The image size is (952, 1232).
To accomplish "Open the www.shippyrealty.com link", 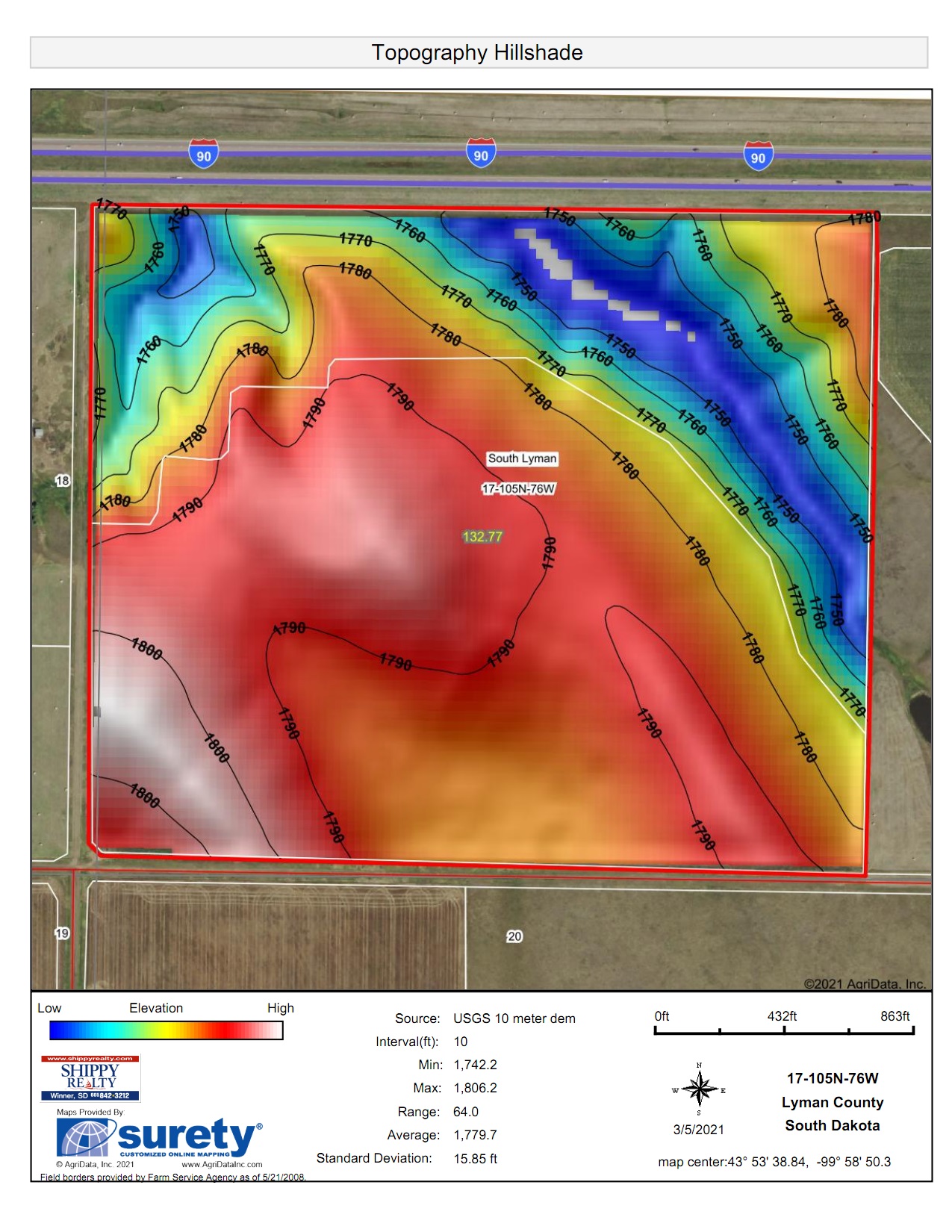I will 90,1059.
